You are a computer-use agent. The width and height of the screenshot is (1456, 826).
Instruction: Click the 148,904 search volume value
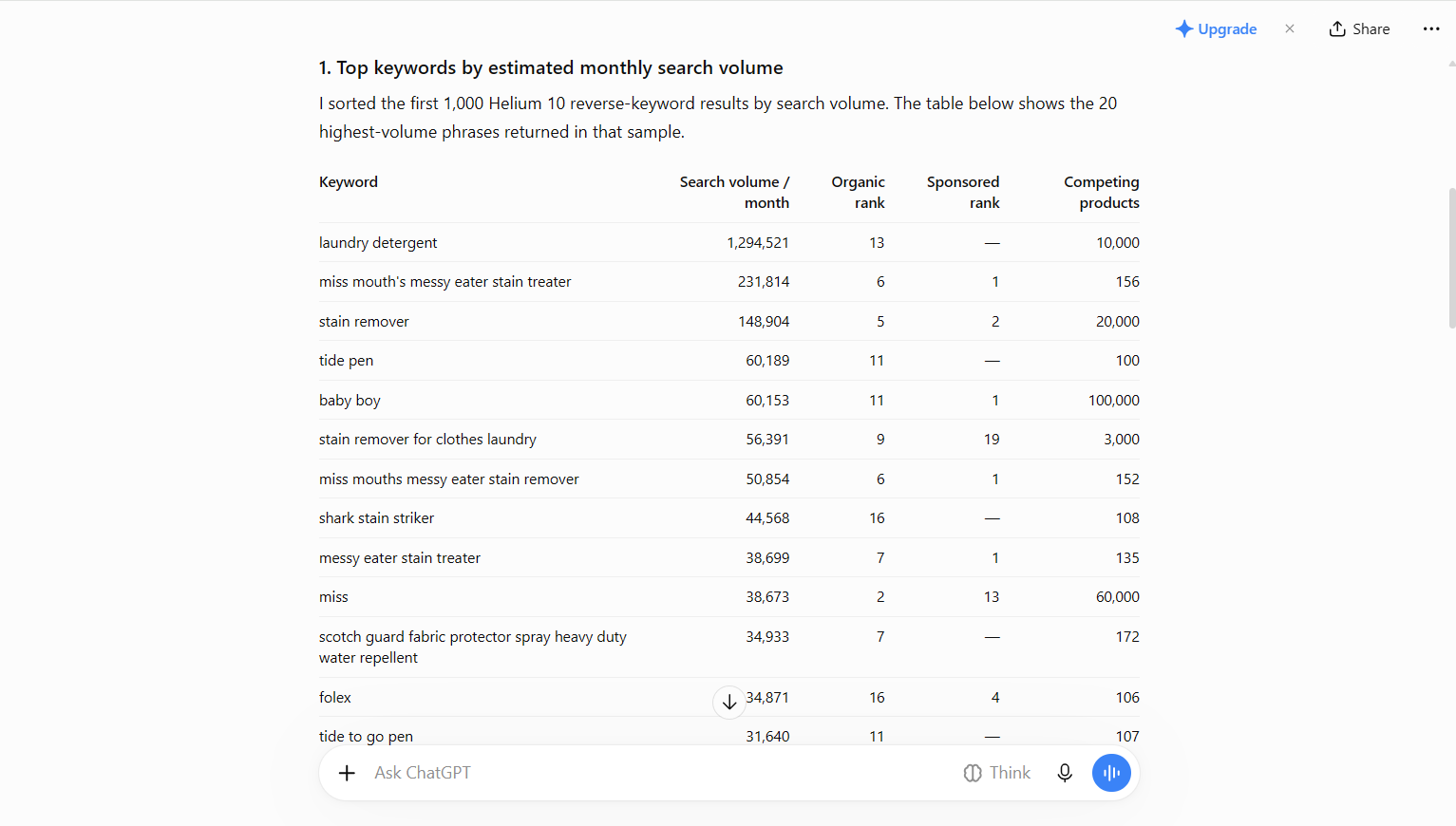pyautogui.click(x=764, y=322)
